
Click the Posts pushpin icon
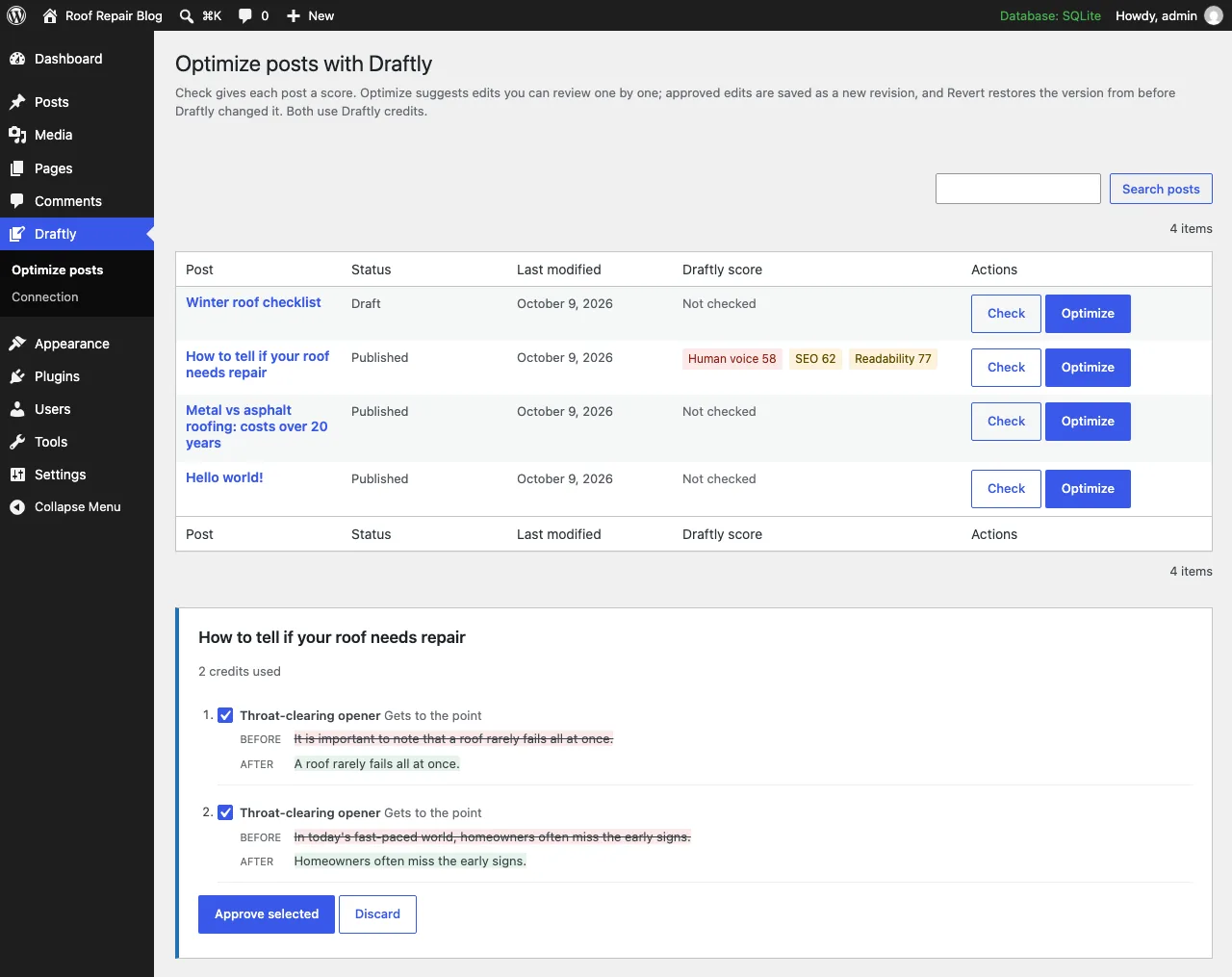pyautogui.click(x=17, y=102)
